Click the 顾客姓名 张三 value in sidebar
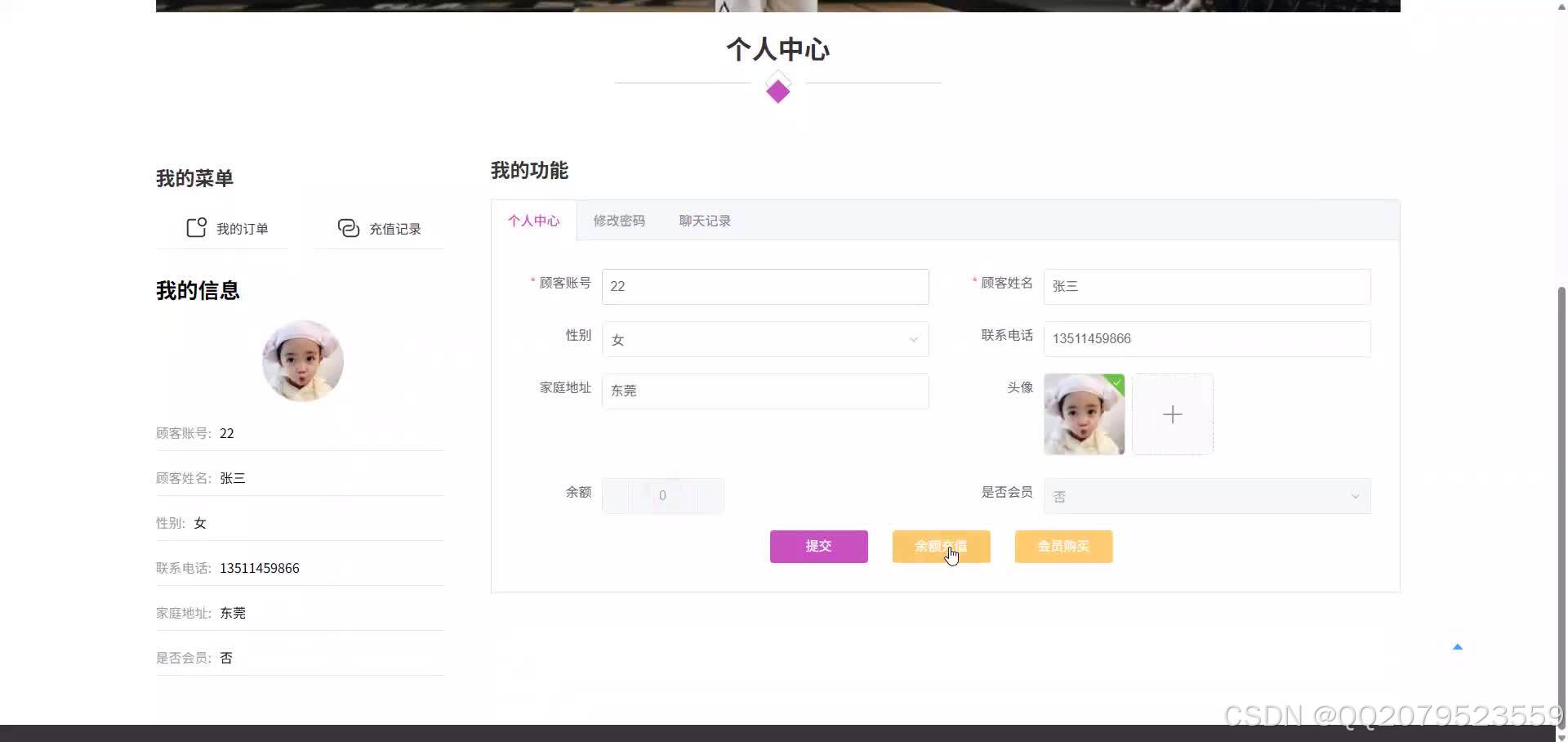Screen dimensions: 1568x742 (x=233, y=478)
